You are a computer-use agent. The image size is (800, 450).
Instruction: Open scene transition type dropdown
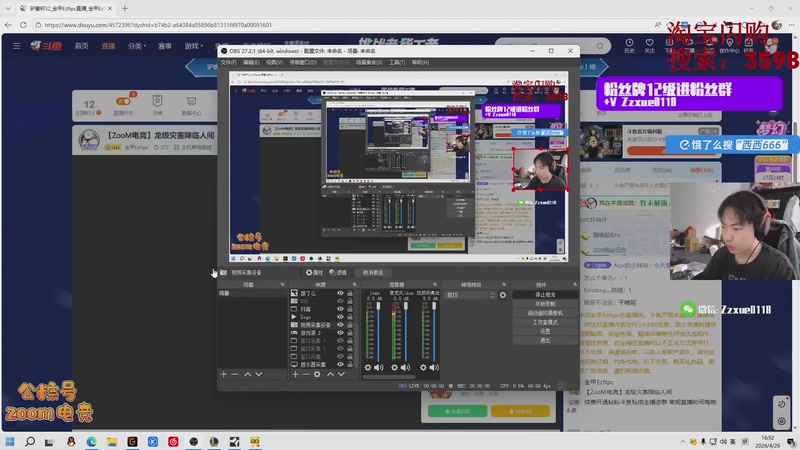click(470, 295)
